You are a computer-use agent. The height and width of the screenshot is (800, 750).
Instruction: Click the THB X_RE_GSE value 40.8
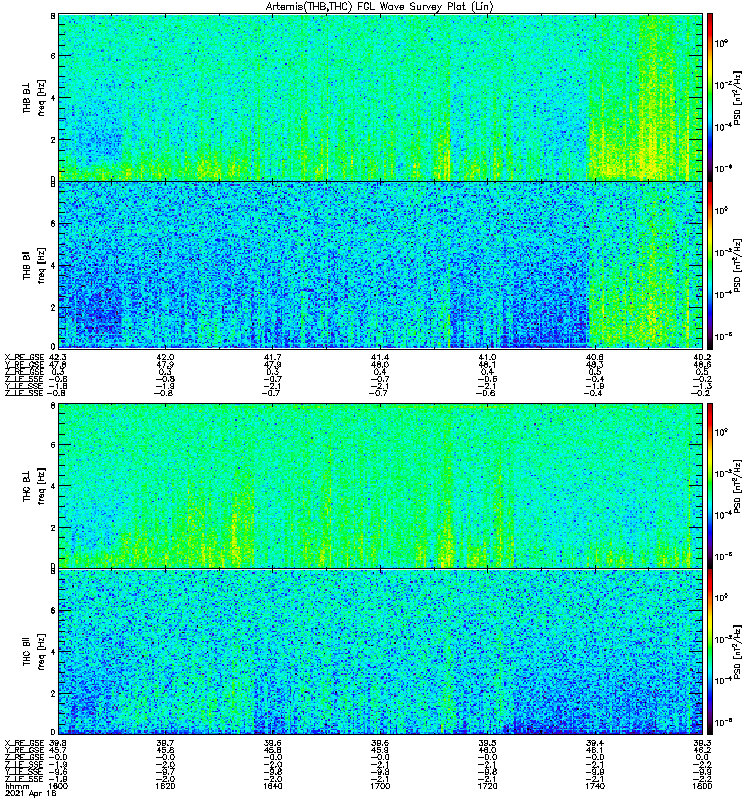(594, 357)
